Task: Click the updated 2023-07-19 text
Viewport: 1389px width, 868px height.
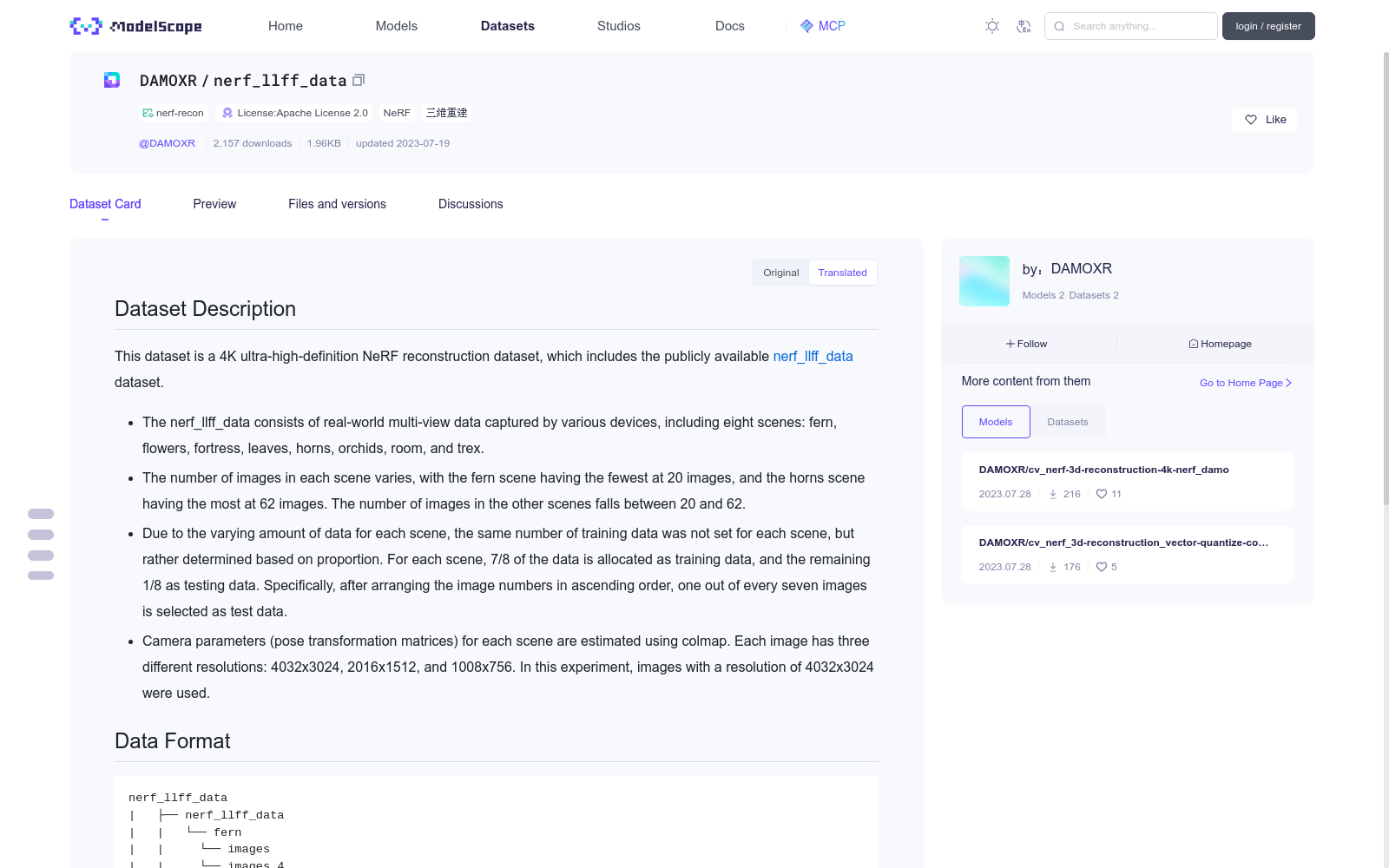Action: coord(403,143)
